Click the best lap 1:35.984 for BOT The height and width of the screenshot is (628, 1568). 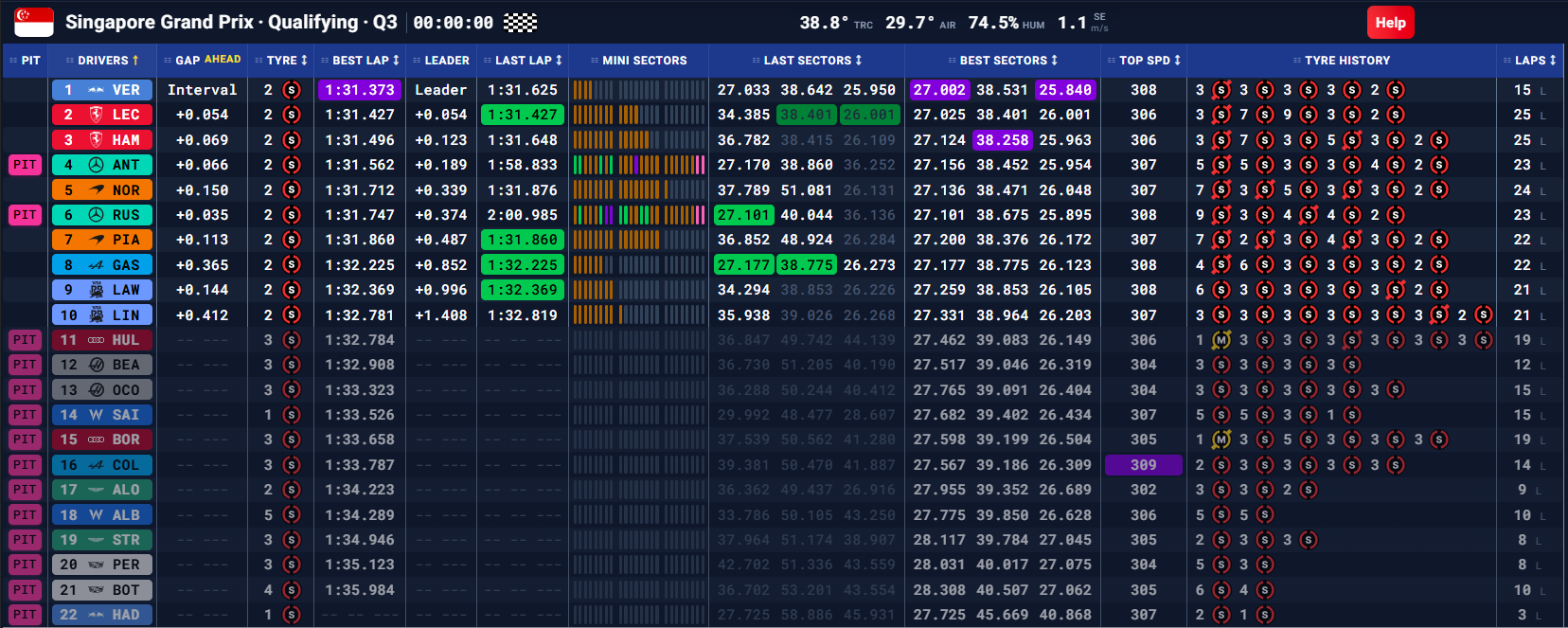[x=360, y=590]
